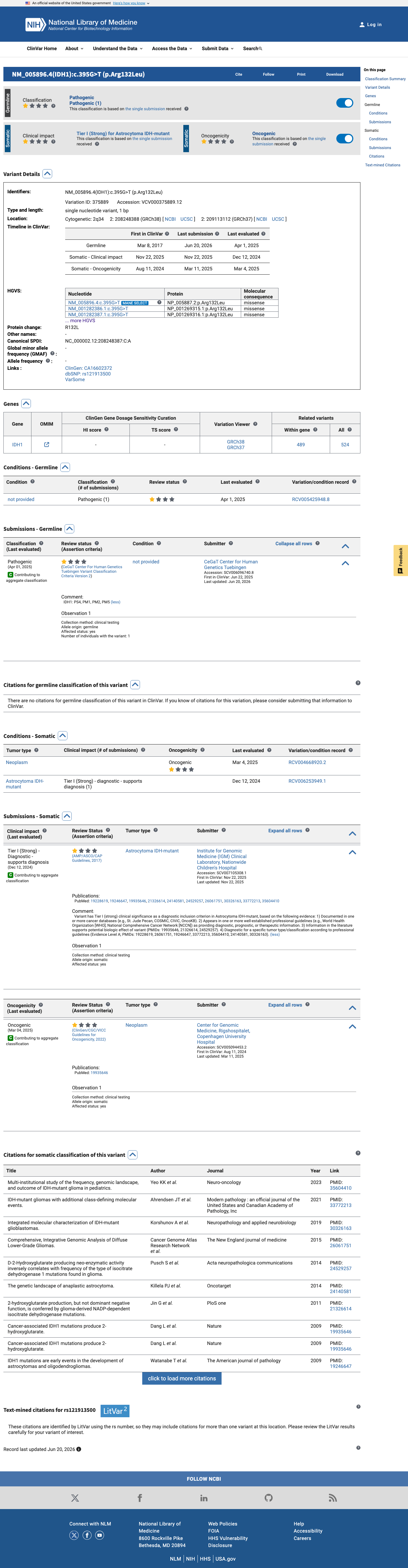Image resolution: width=408 pixels, height=1568 pixels.
Task: Collapse somatic citations section chevron
Action: click(133, 1155)
